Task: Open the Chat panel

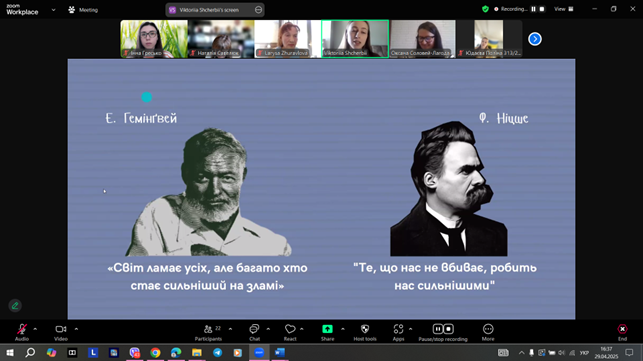Action: coord(254,332)
